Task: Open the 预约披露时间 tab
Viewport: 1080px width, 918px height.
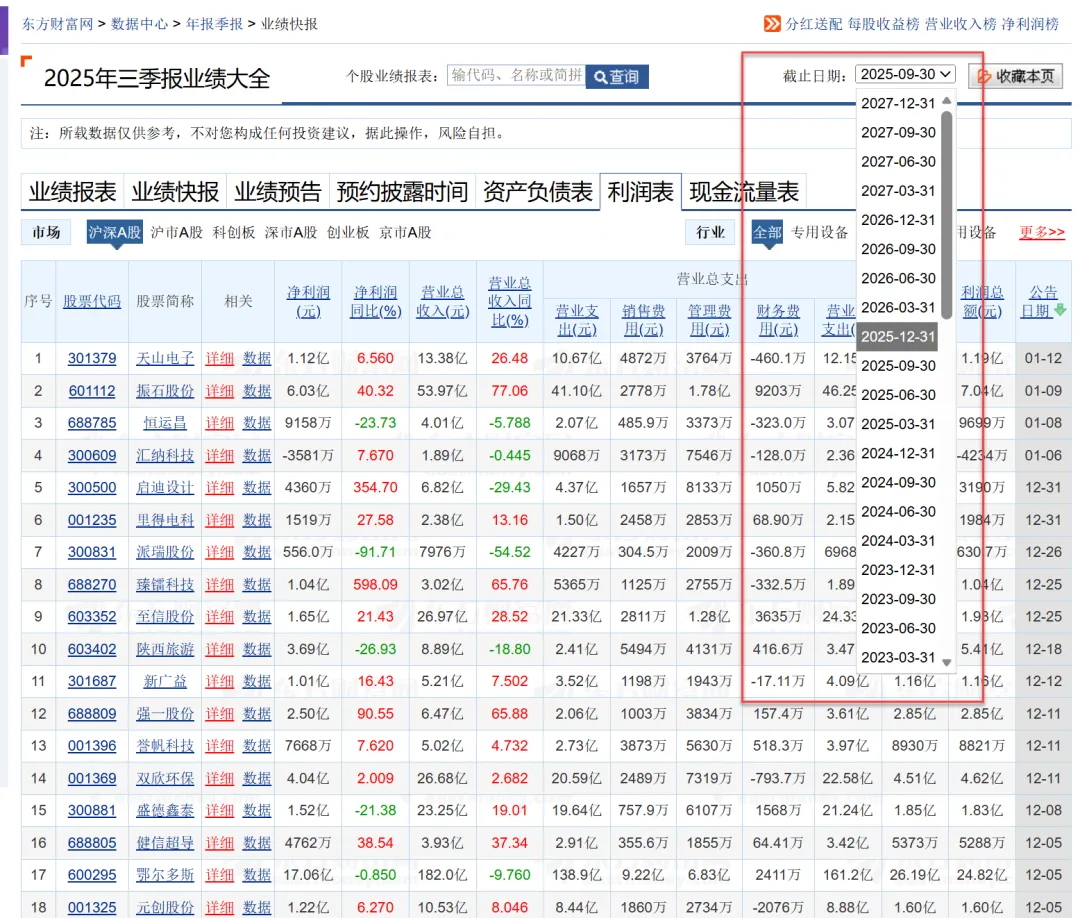Action: 402,191
